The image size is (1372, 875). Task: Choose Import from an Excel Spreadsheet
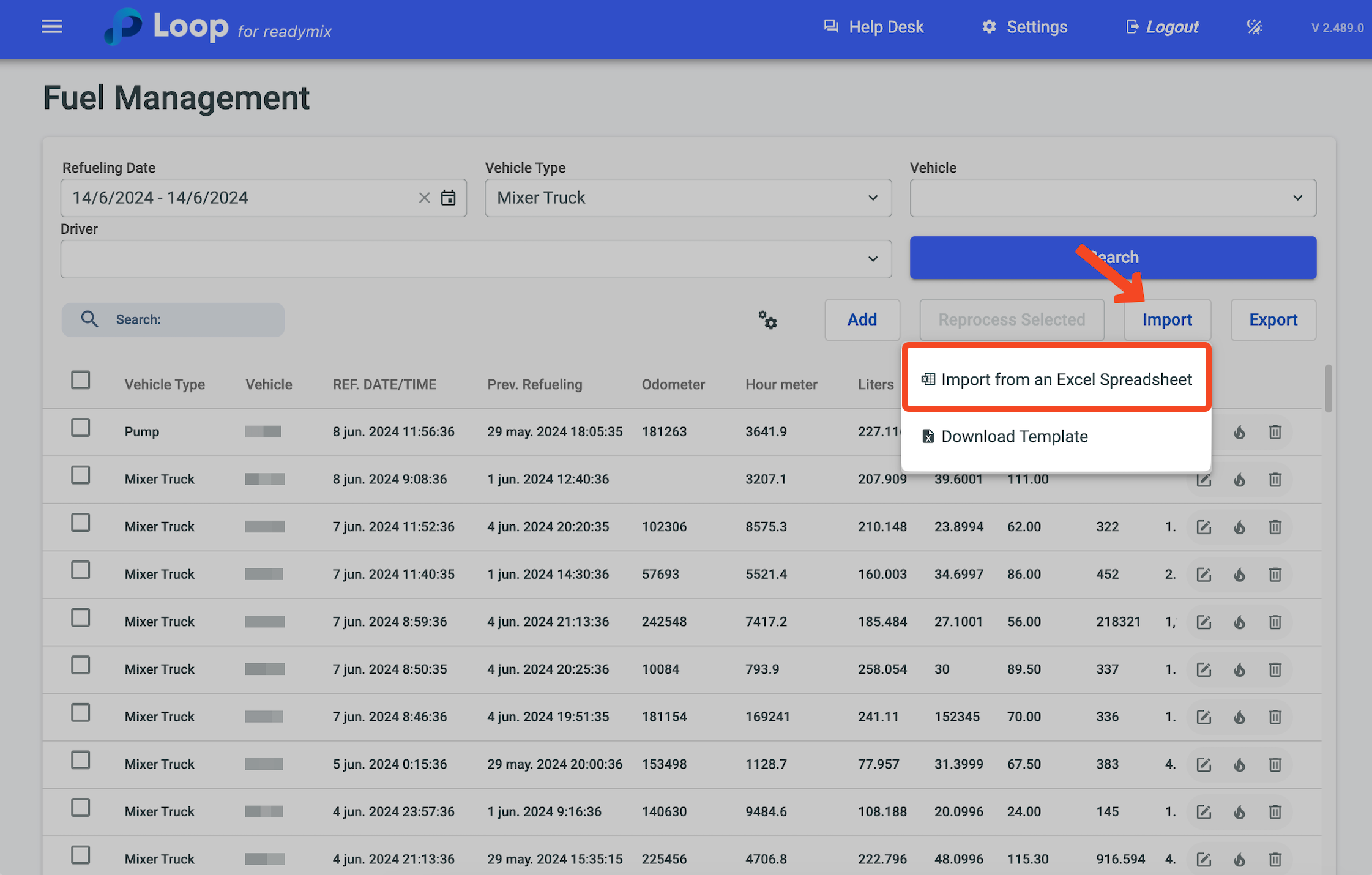tap(1057, 379)
